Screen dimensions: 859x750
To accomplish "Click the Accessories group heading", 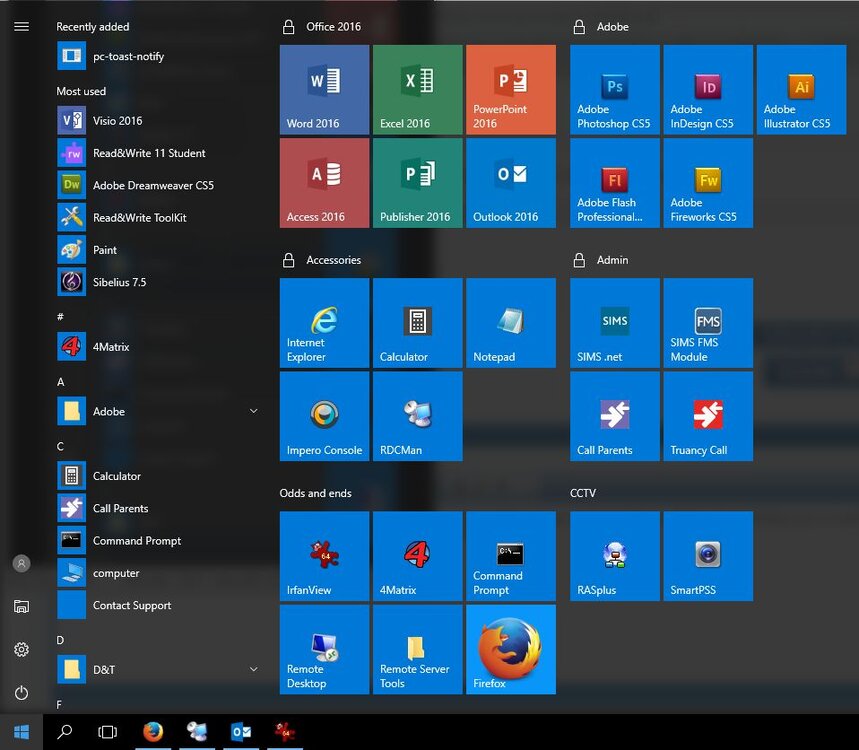I will tap(333, 260).
